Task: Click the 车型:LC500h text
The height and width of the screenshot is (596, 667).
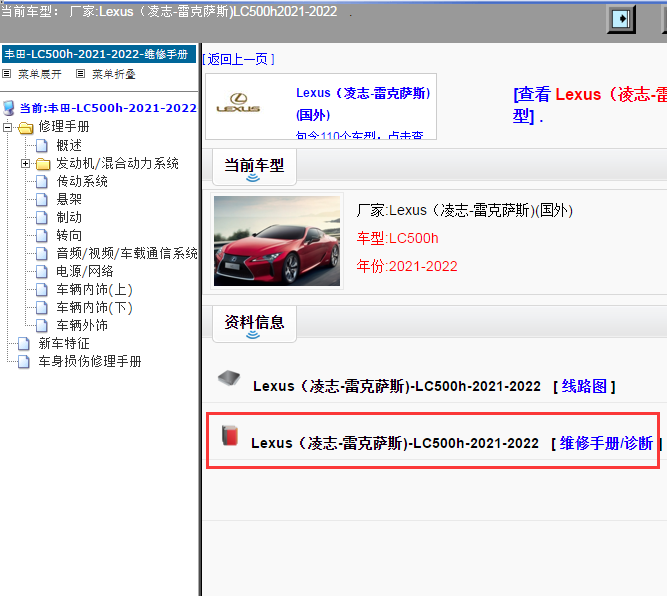Action: click(397, 238)
